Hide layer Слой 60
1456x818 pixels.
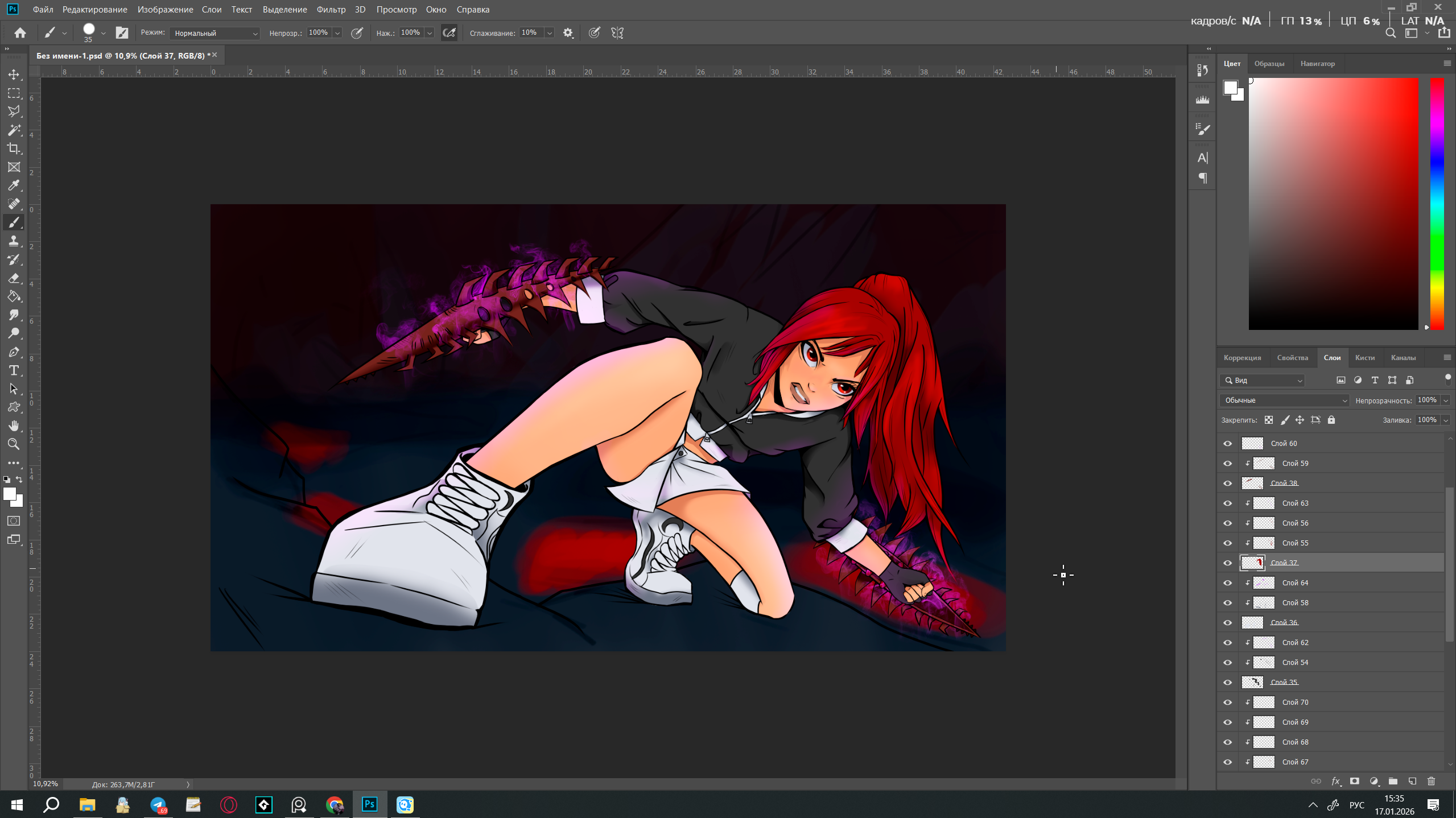(1227, 443)
